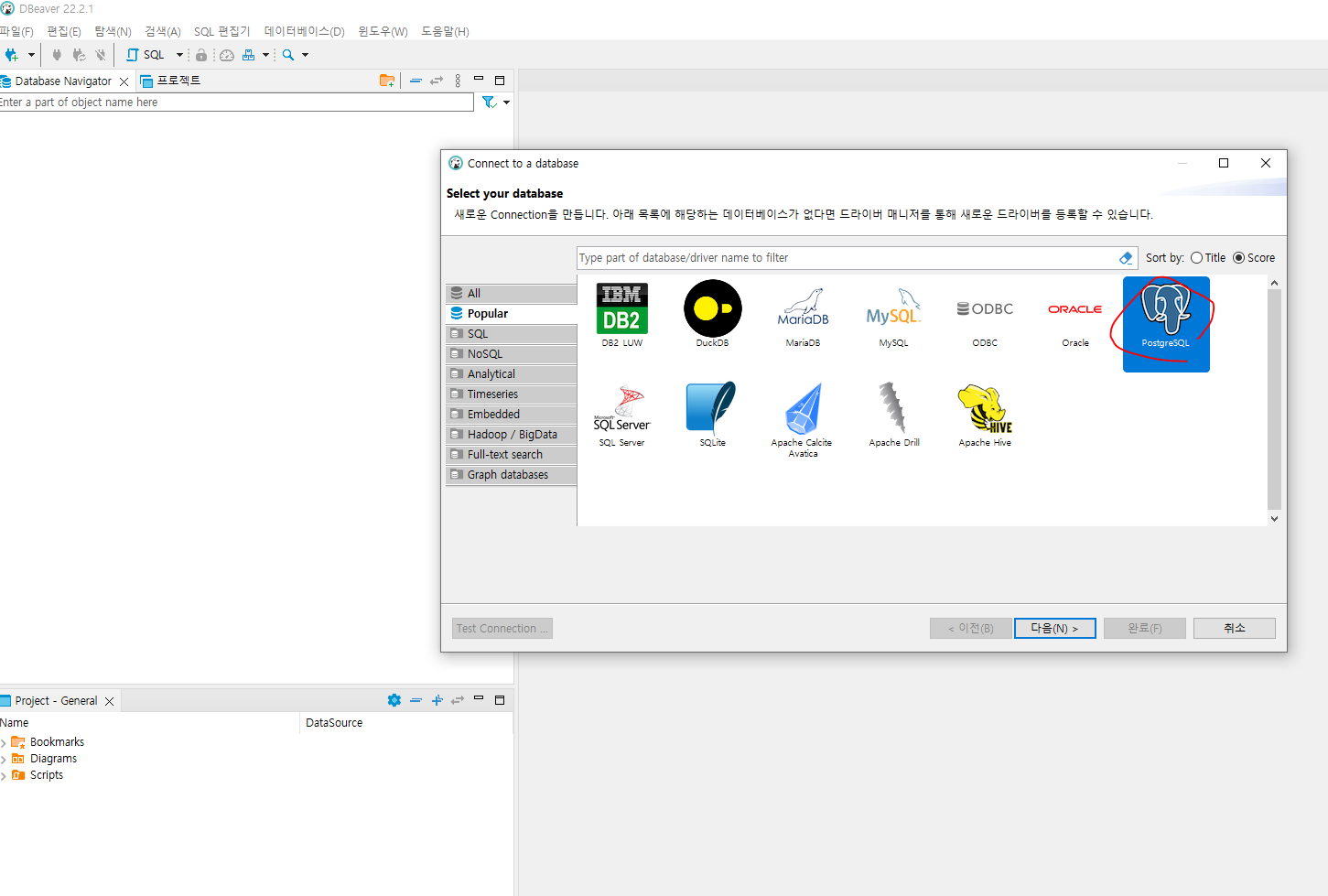Select the All category
This screenshot has height=896, width=1328.
[511, 294]
